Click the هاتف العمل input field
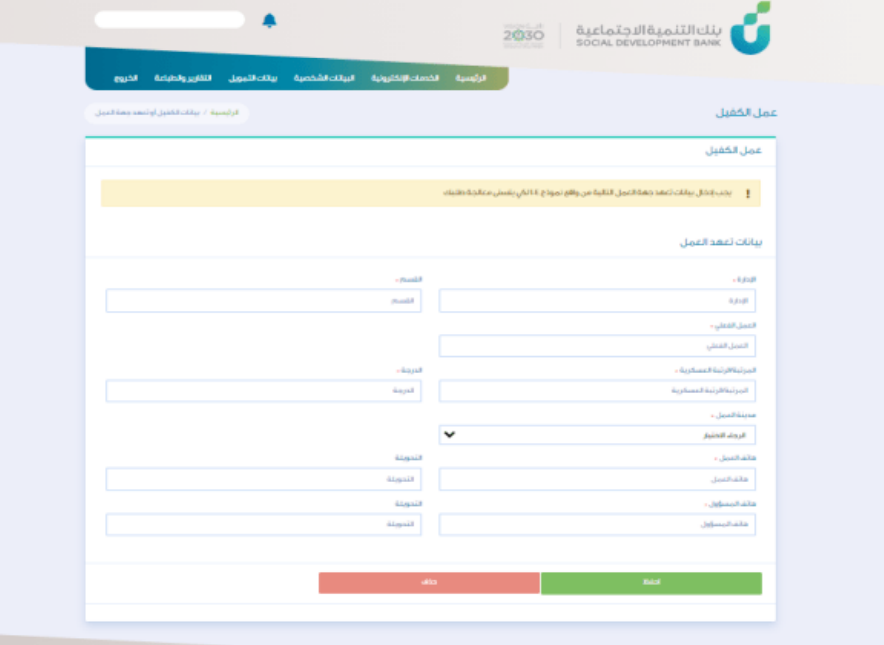 click(597, 479)
